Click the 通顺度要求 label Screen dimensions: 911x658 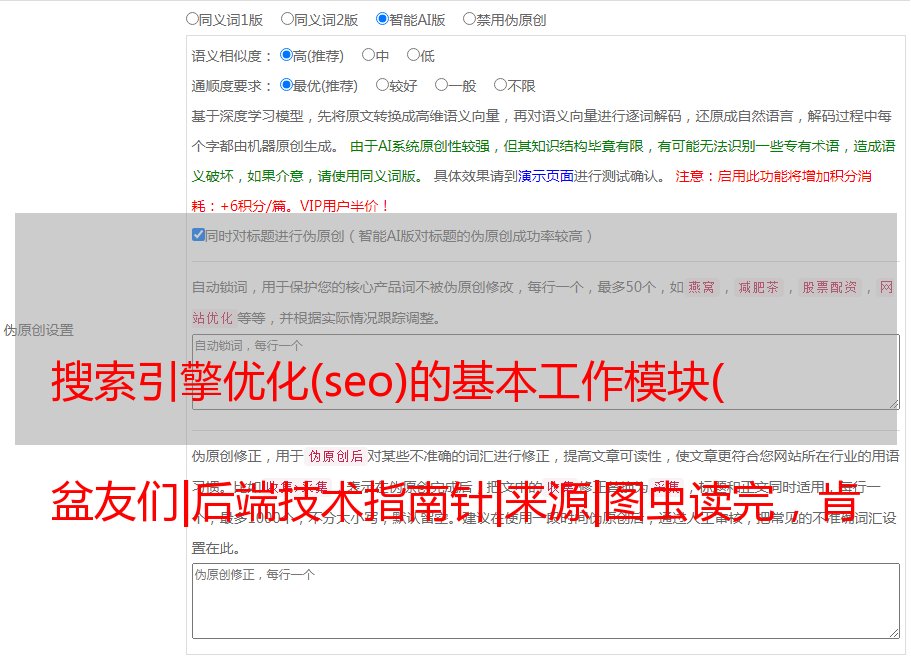[231, 86]
